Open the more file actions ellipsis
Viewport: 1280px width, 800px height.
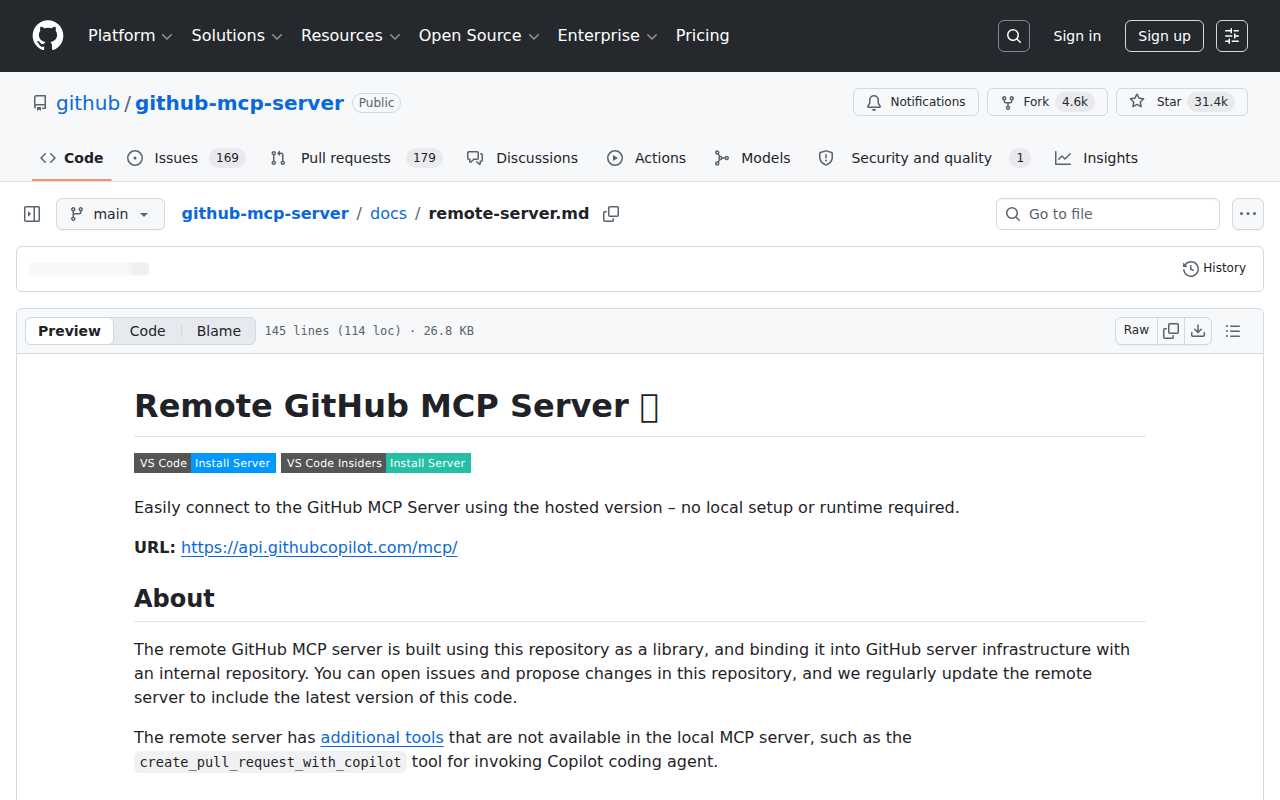(x=1248, y=214)
